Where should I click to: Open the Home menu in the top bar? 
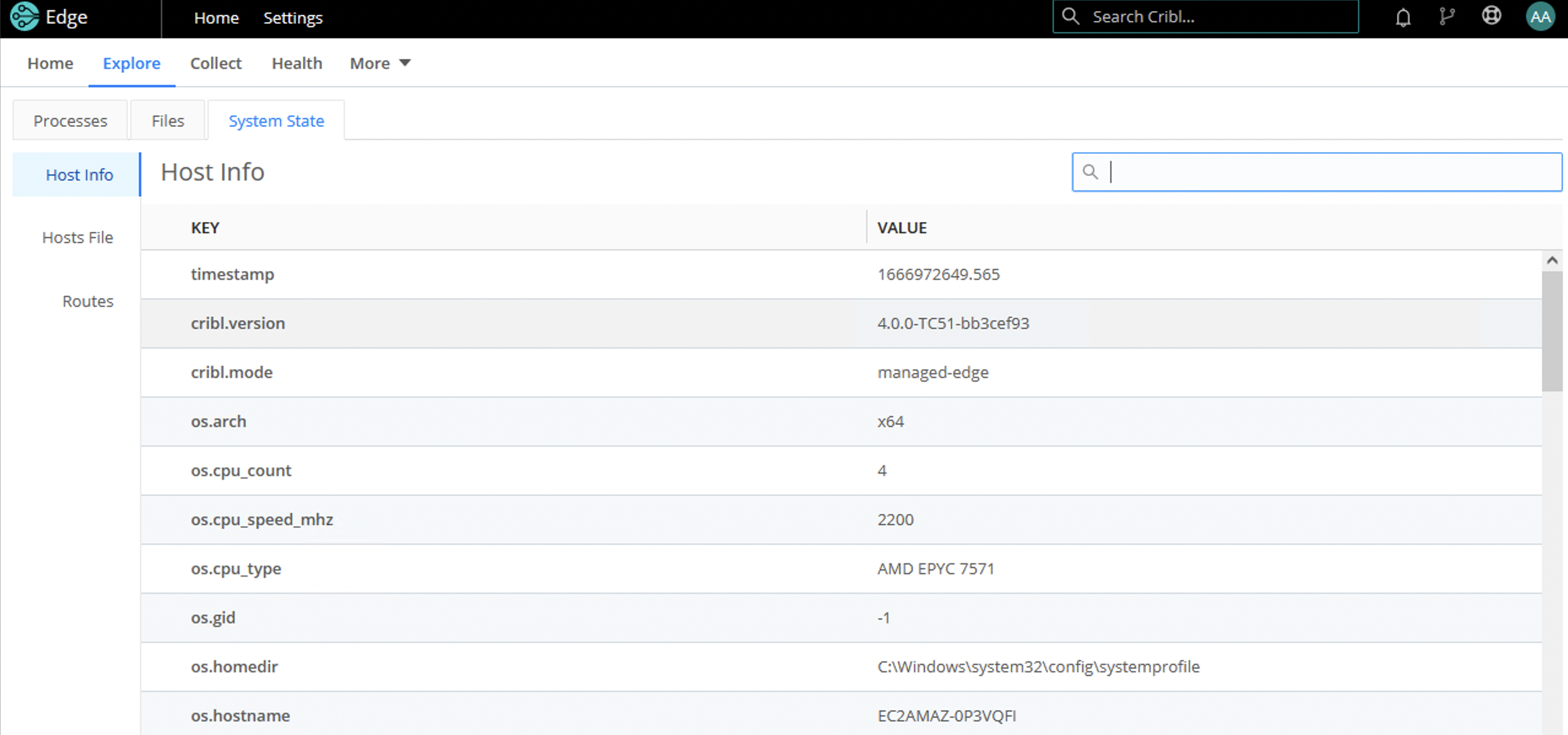(x=216, y=18)
